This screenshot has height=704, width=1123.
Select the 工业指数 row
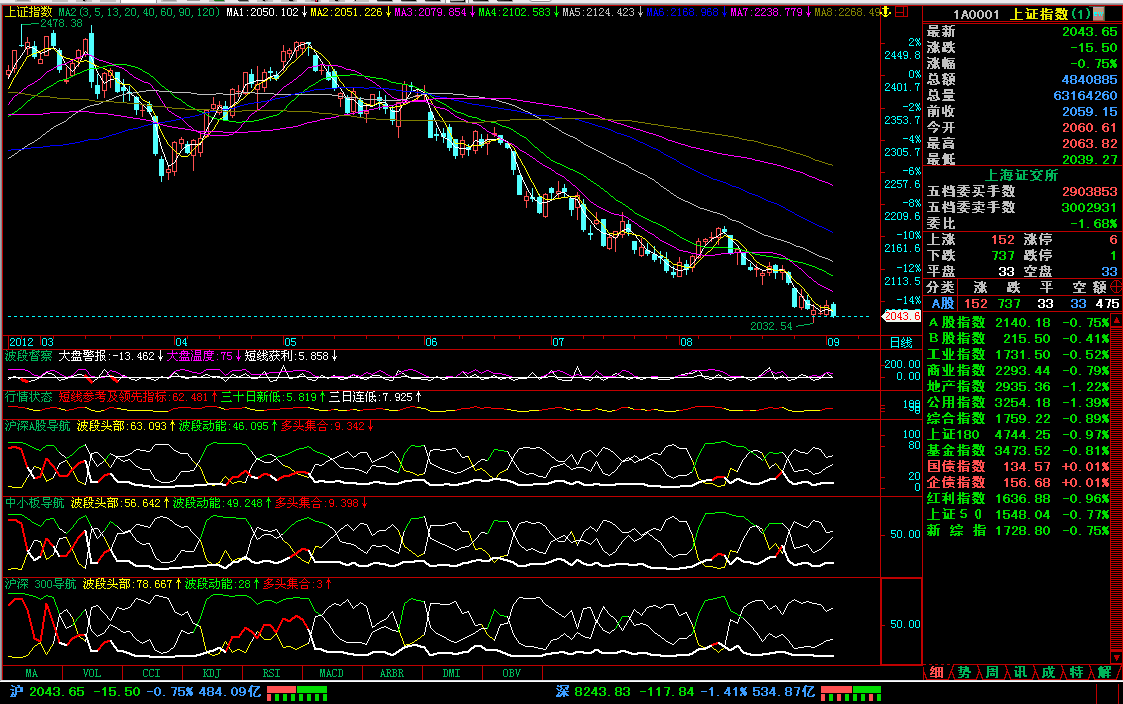1018,355
